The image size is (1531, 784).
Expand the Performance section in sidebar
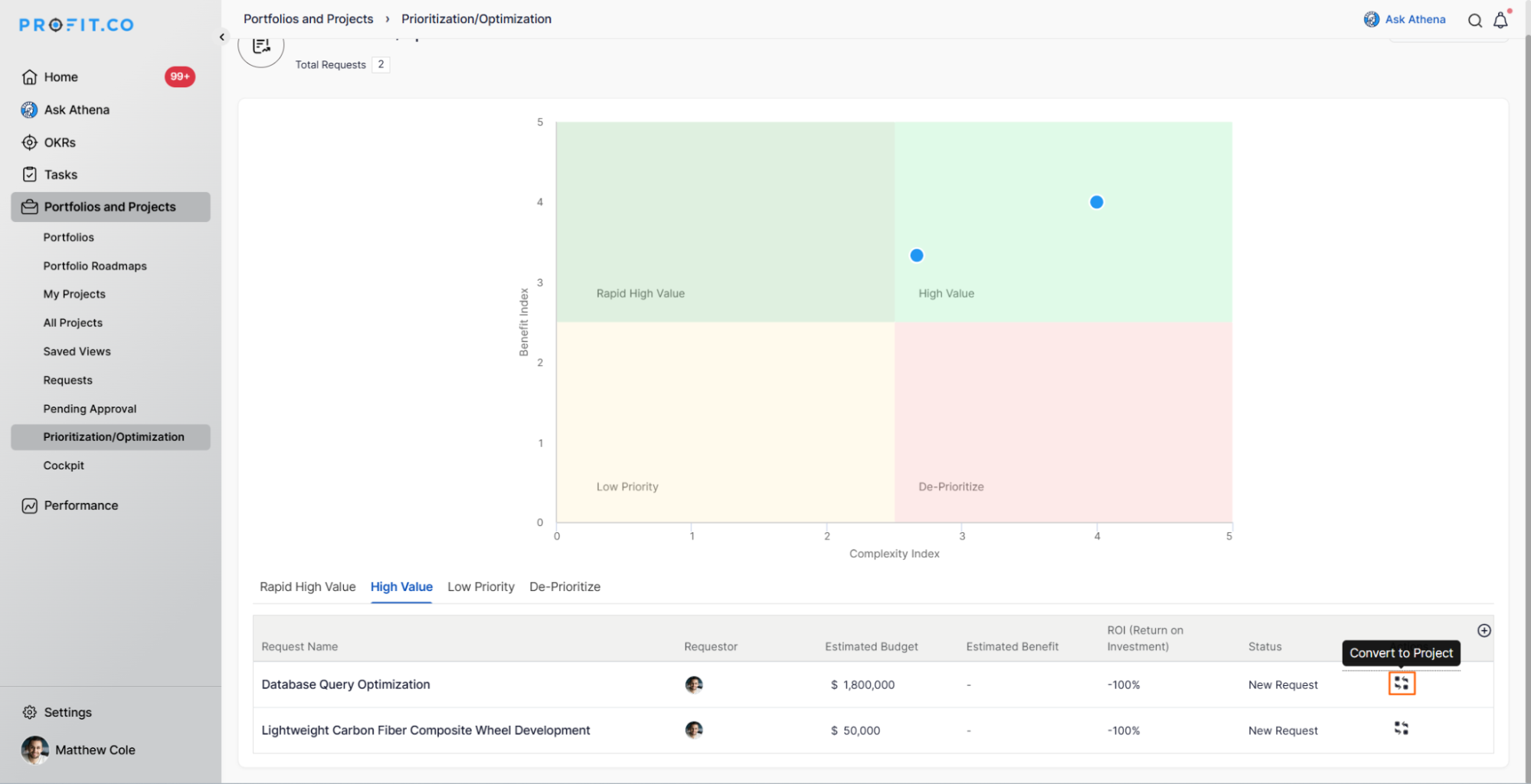click(x=80, y=505)
